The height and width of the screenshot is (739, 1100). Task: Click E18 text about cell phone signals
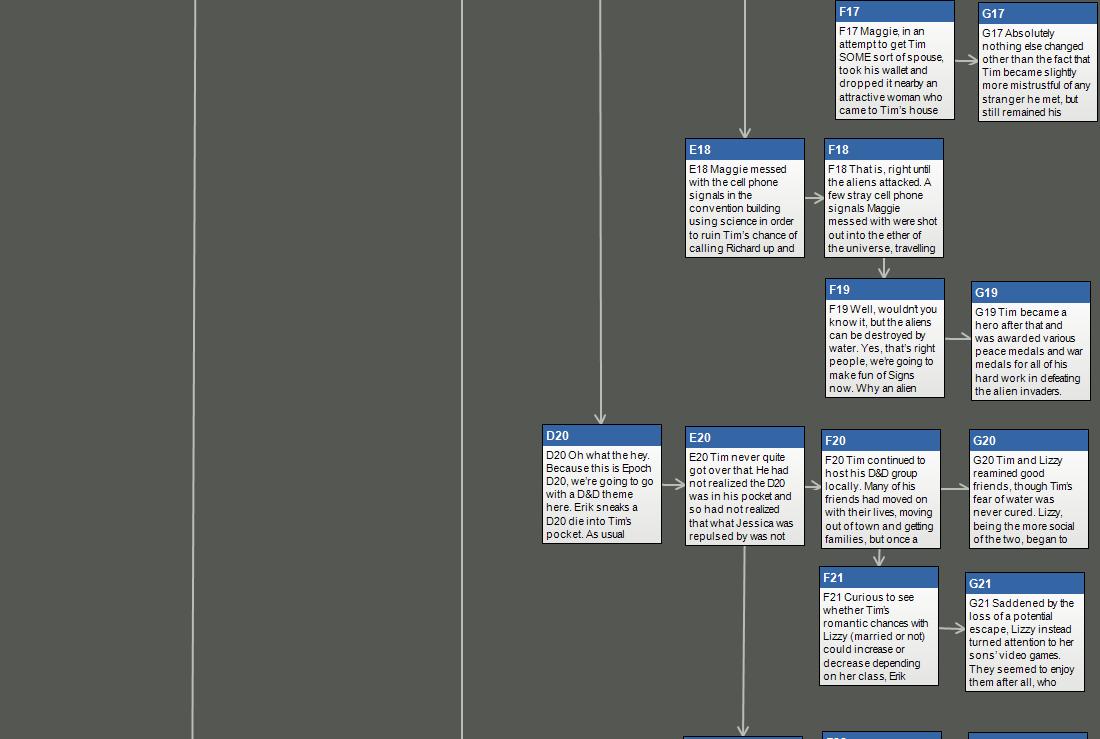(x=744, y=208)
